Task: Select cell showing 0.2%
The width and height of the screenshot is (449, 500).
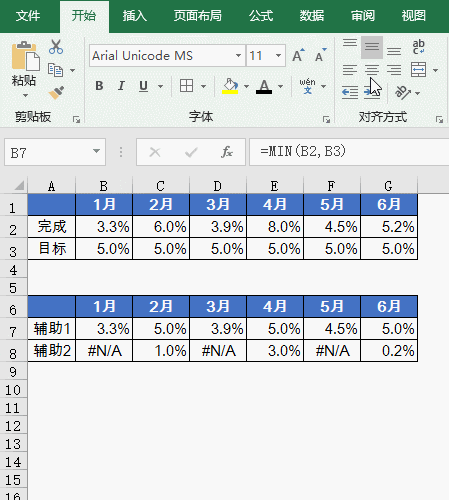Action: click(389, 351)
